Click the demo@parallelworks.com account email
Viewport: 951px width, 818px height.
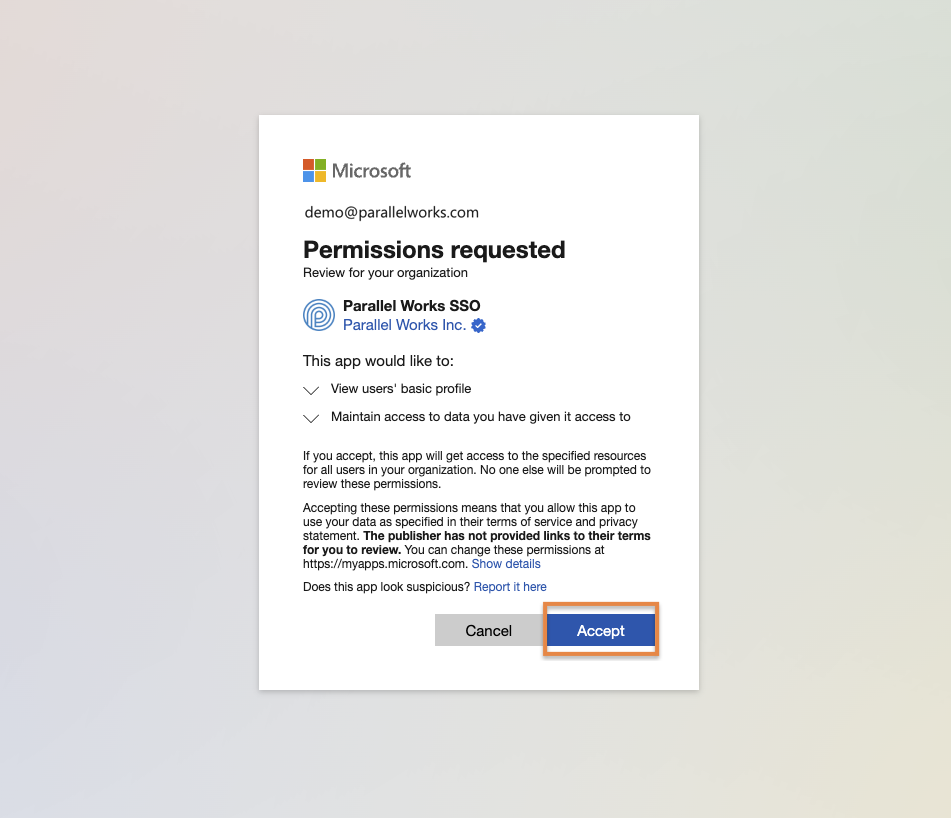tap(390, 212)
